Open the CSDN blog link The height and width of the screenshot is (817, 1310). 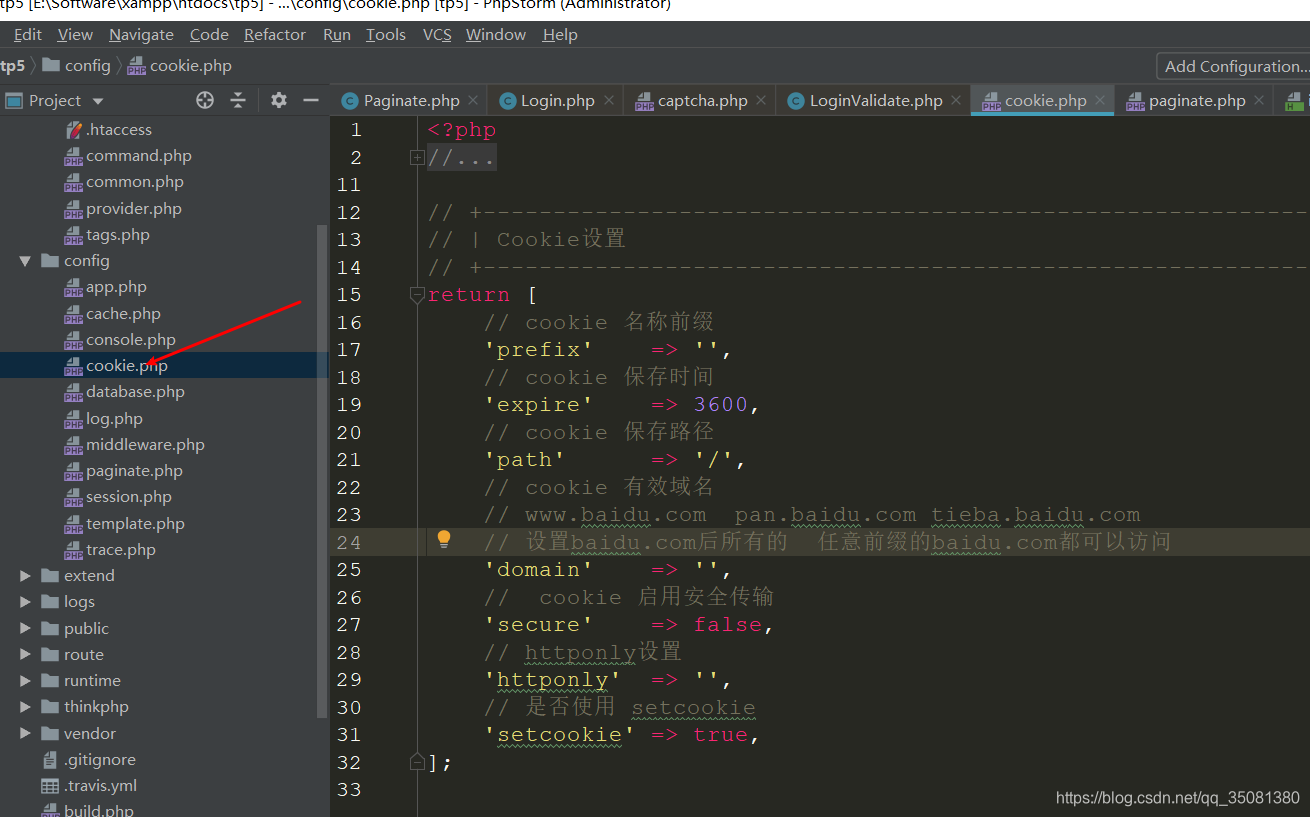pyautogui.click(x=1177, y=797)
